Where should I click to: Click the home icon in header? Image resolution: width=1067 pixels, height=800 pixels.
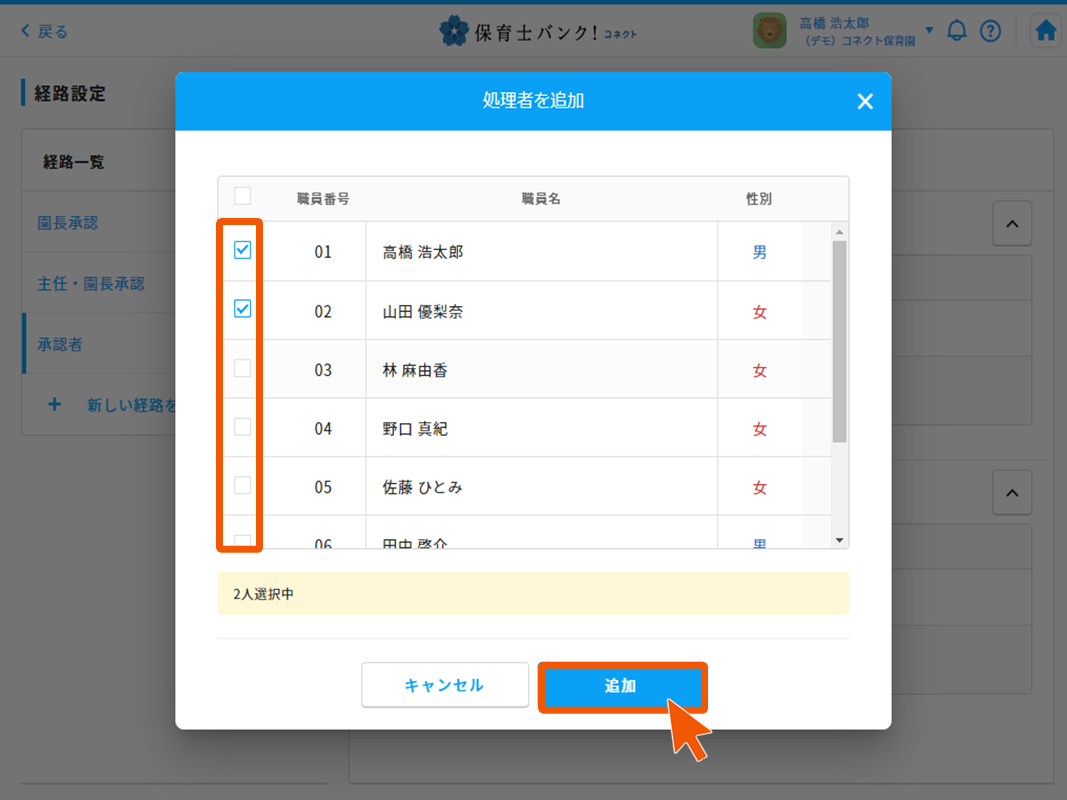(1046, 31)
